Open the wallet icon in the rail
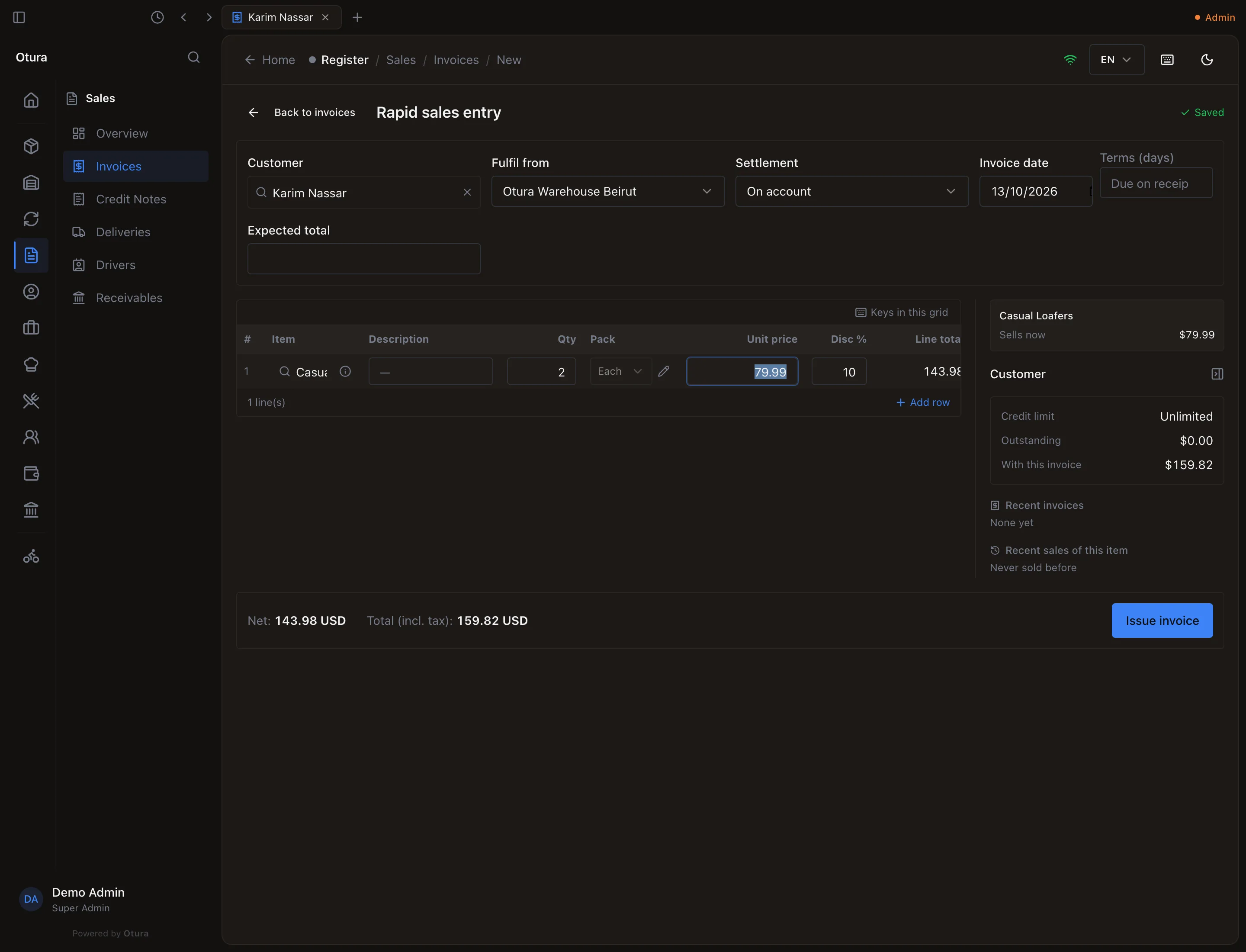1246x952 pixels. [x=31, y=473]
